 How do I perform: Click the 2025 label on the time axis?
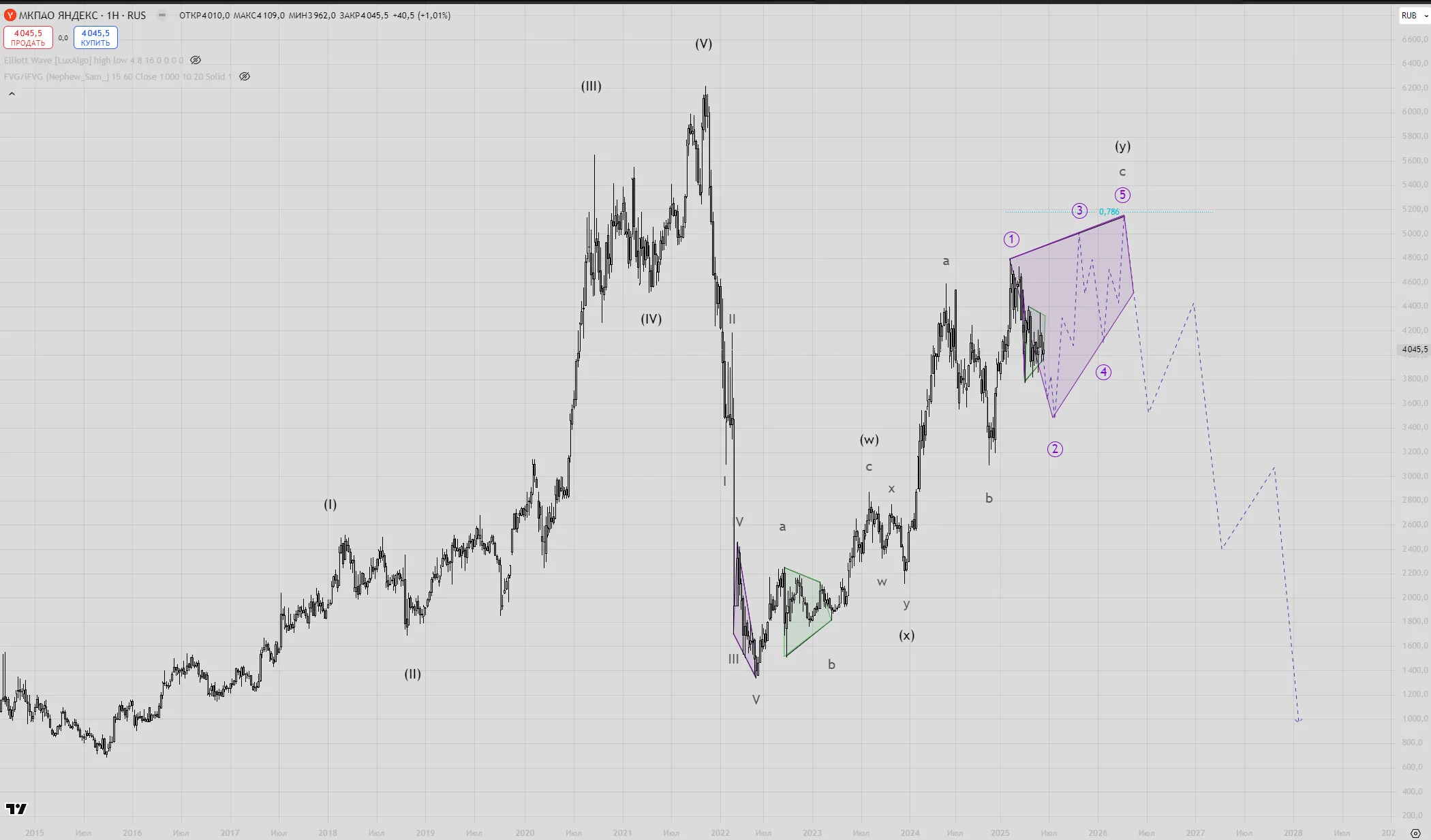[x=1000, y=833]
